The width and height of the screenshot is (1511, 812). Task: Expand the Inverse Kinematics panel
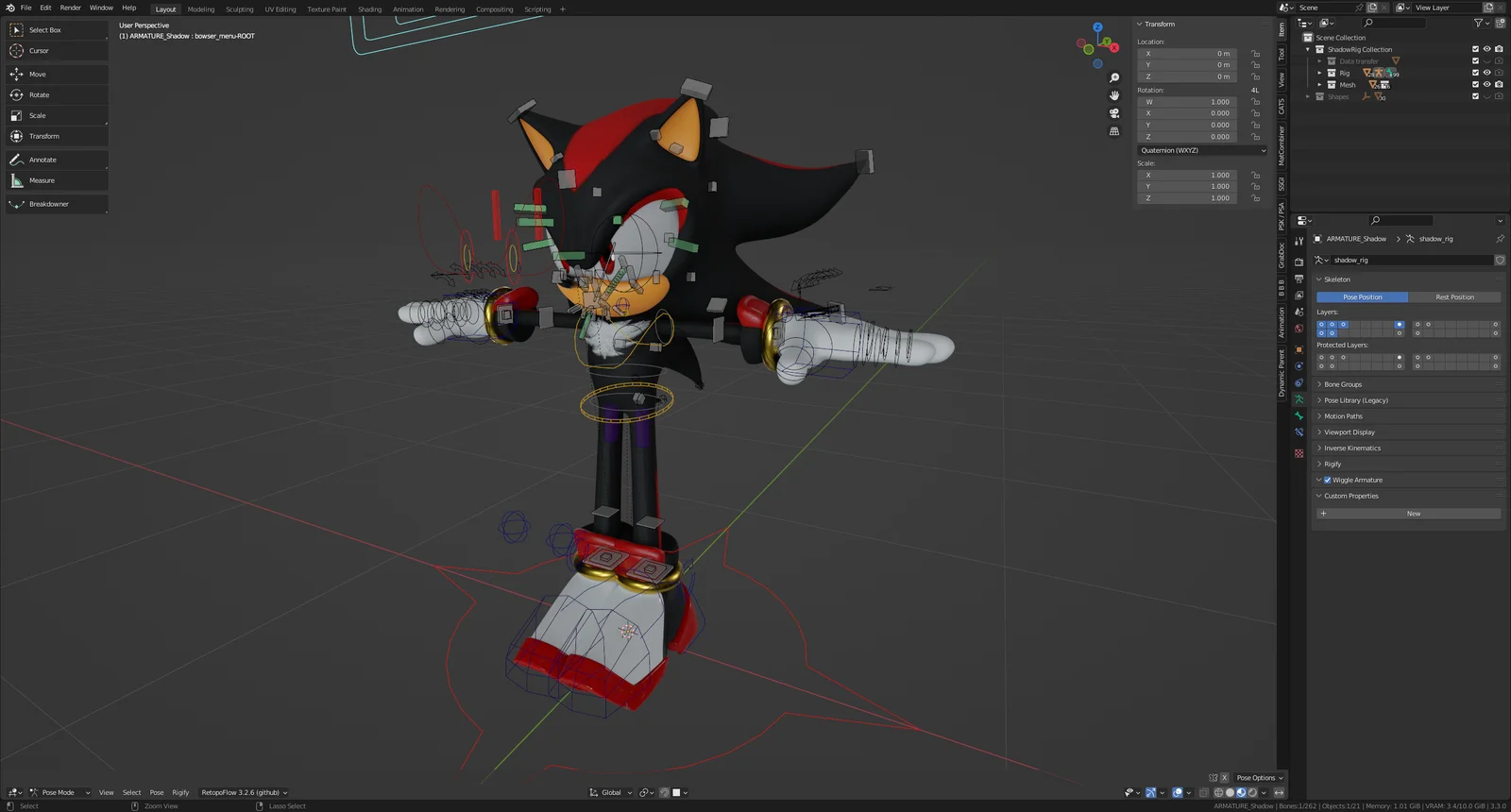1407,448
